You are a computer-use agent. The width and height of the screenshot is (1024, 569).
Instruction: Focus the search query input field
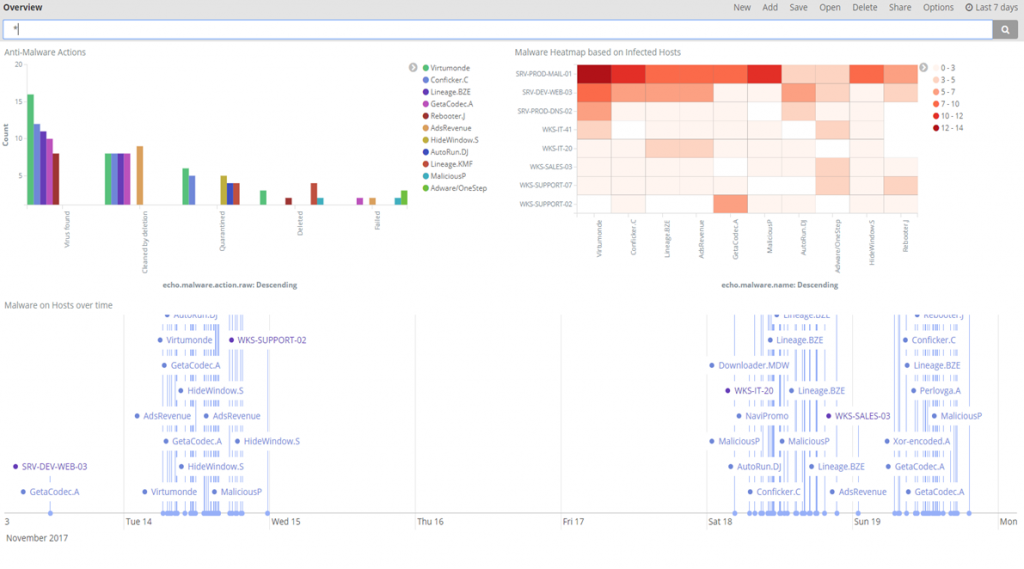(x=500, y=30)
